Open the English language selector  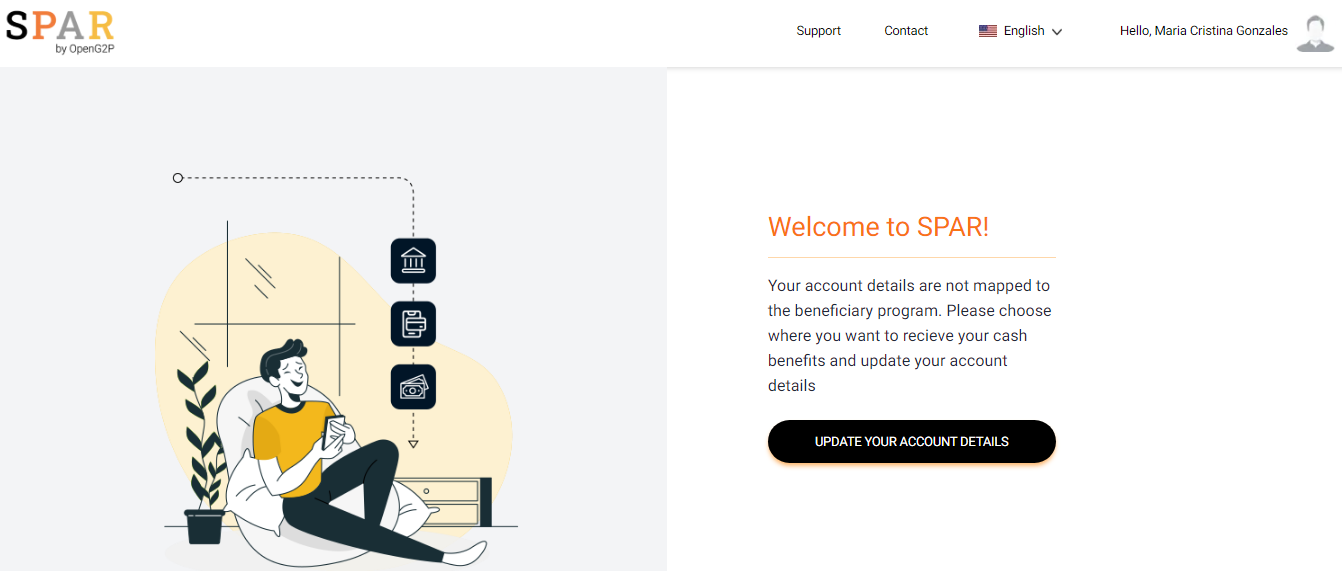click(x=1023, y=31)
